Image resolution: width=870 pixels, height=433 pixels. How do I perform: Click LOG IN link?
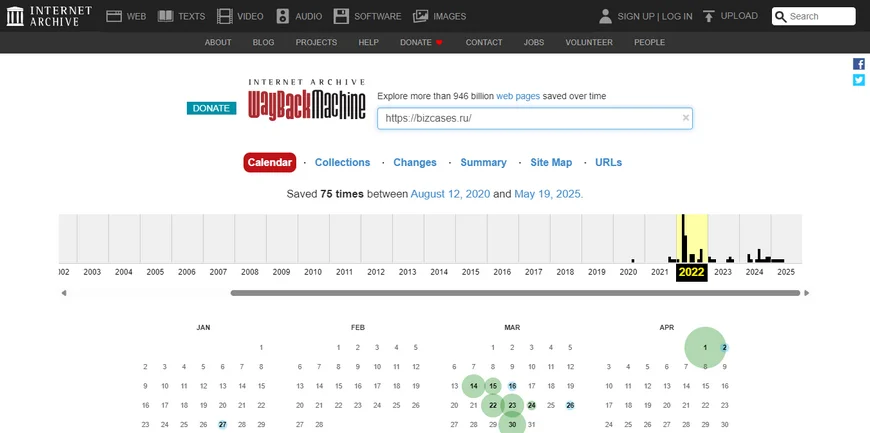pyautogui.click(x=677, y=17)
